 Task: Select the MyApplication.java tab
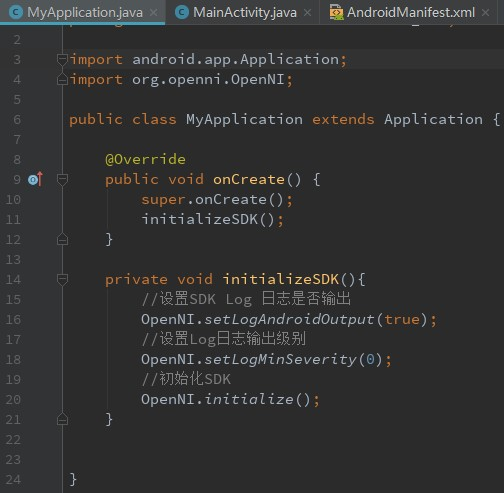tap(82, 13)
